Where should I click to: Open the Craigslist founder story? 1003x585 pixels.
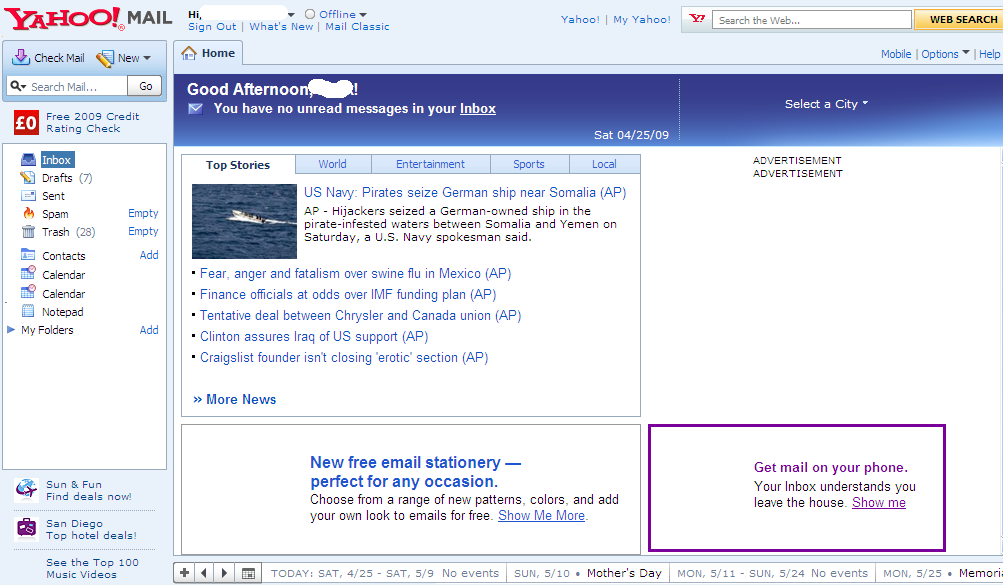(344, 358)
